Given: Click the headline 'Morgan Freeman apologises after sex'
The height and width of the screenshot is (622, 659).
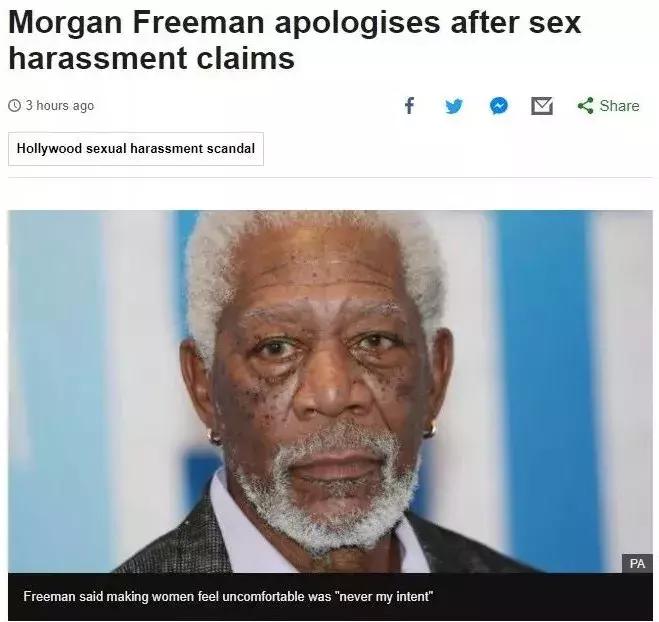Looking at the screenshot, I should pyautogui.click(x=295, y=21).
